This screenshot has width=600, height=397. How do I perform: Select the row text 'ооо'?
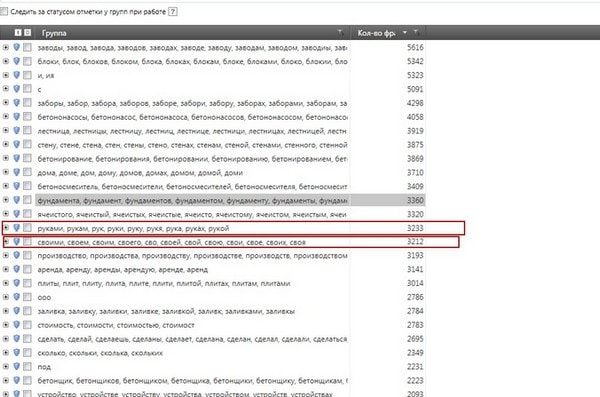point(44,297)
